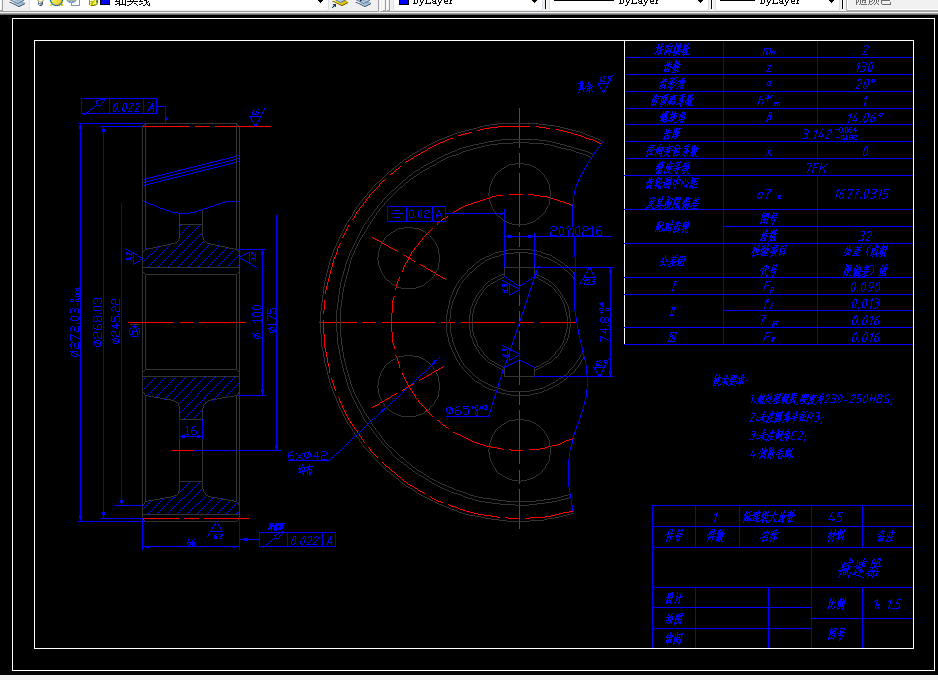Image resolution: width=938 pixels, height=680 pixels.
Task: Select the β symbol cell
Action: pyautogui.click(x=769, y=117)
